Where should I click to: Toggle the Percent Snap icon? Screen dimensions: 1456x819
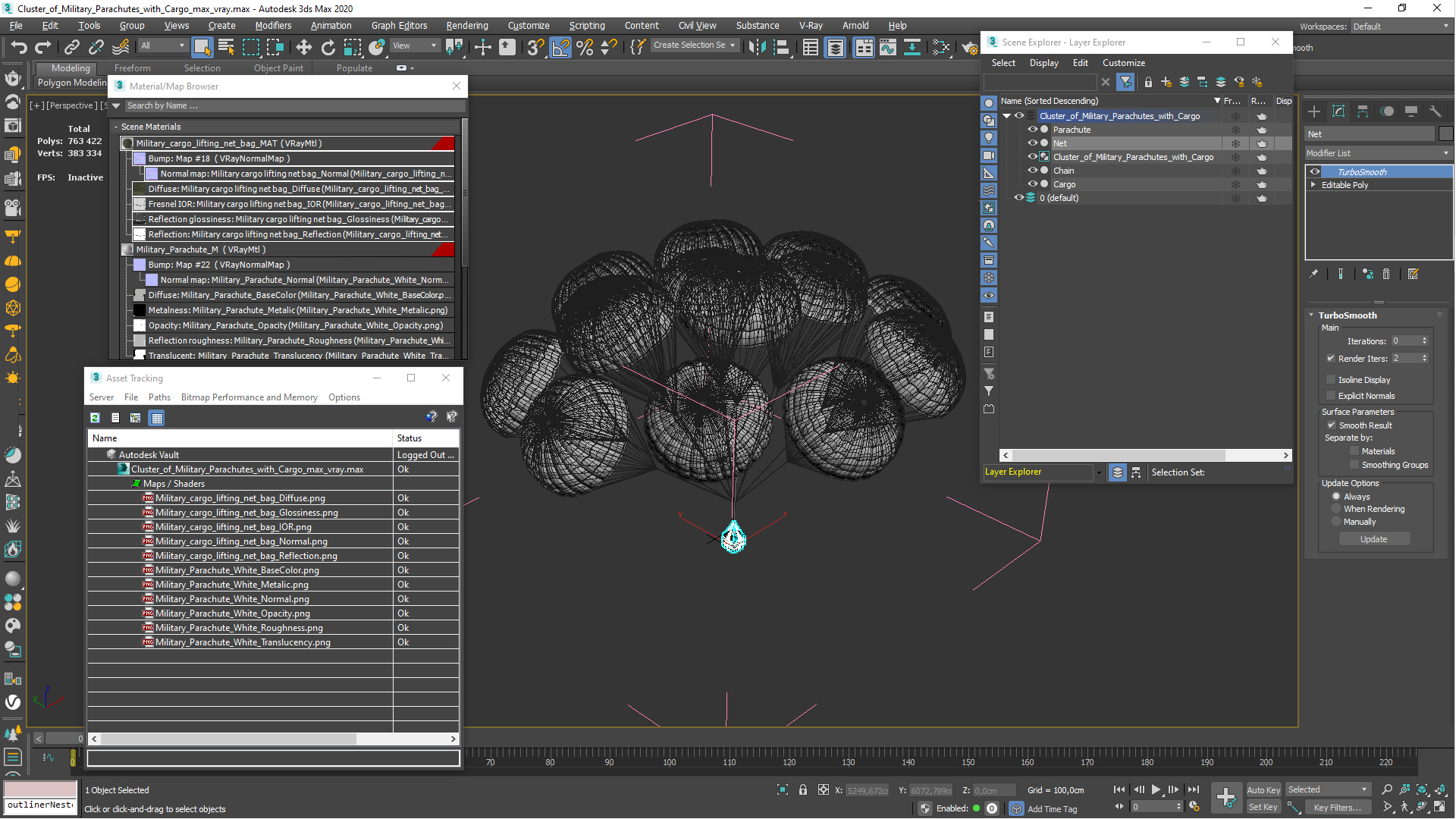tap(585, 47)
